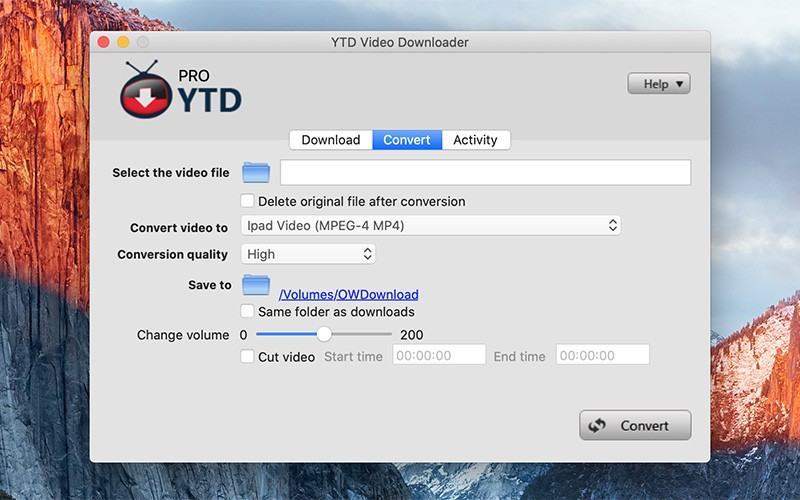Open folder browser for video file selection
The width and height of the screenshot is (800, 500).
[256, 172]
